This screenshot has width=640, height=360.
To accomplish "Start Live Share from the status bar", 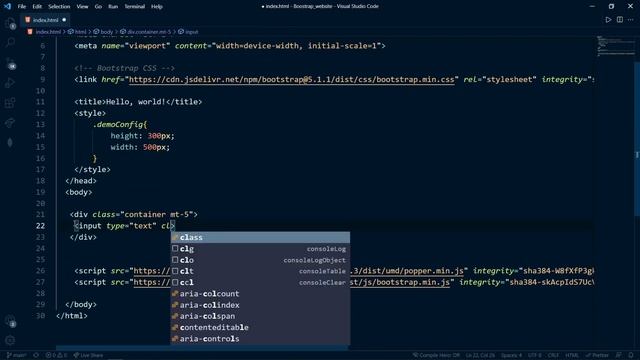I will point(88,355).
